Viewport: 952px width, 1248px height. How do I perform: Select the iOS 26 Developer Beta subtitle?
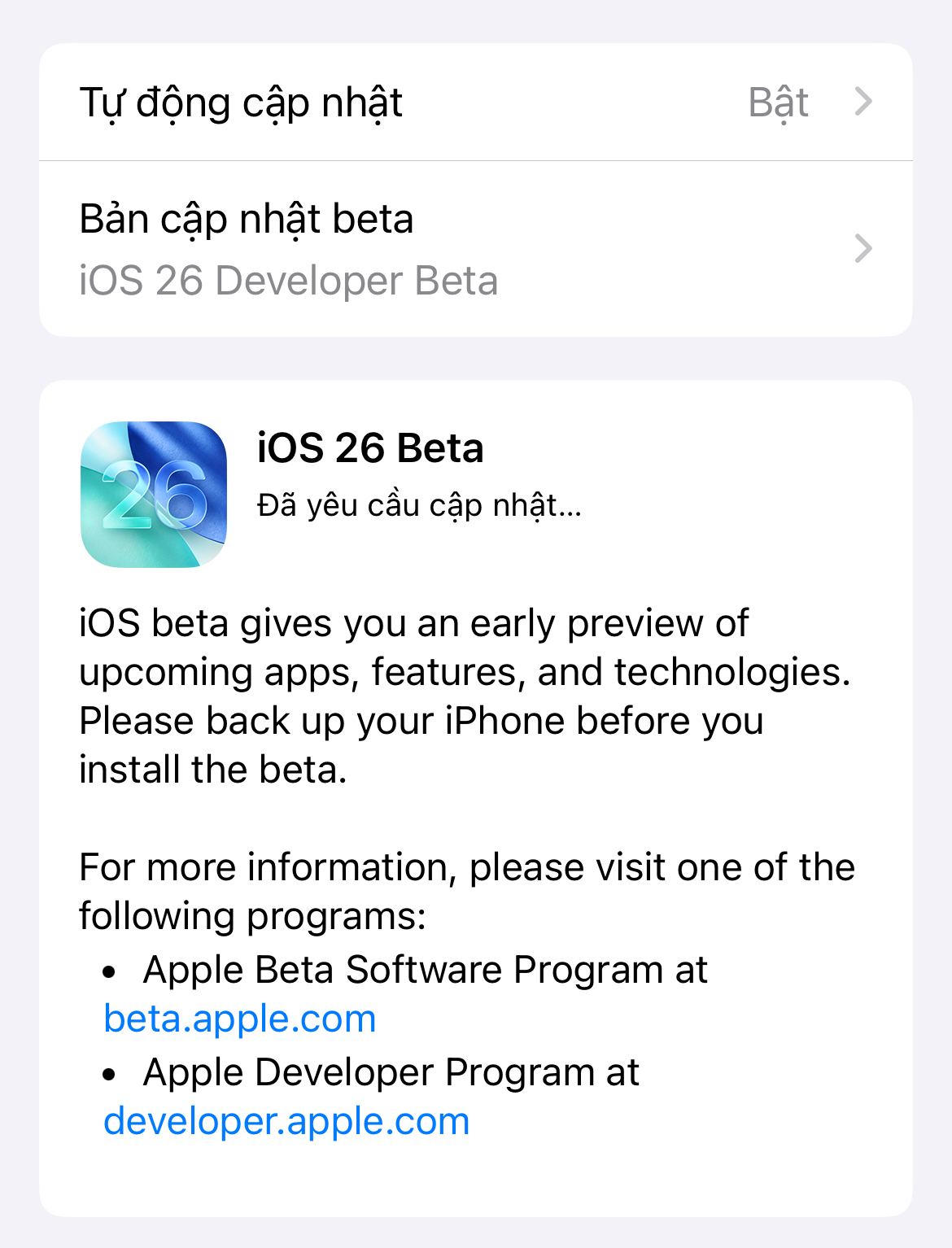(x=288, y=281)
